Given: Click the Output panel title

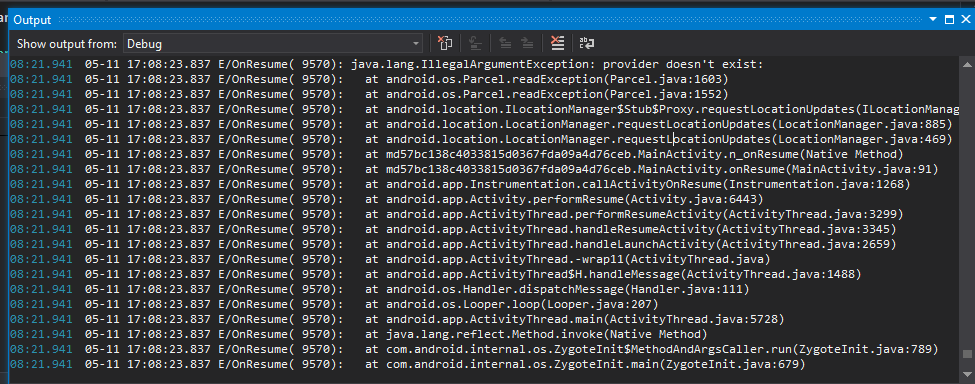Looking at the screenshot, I should tap(32, 20).
